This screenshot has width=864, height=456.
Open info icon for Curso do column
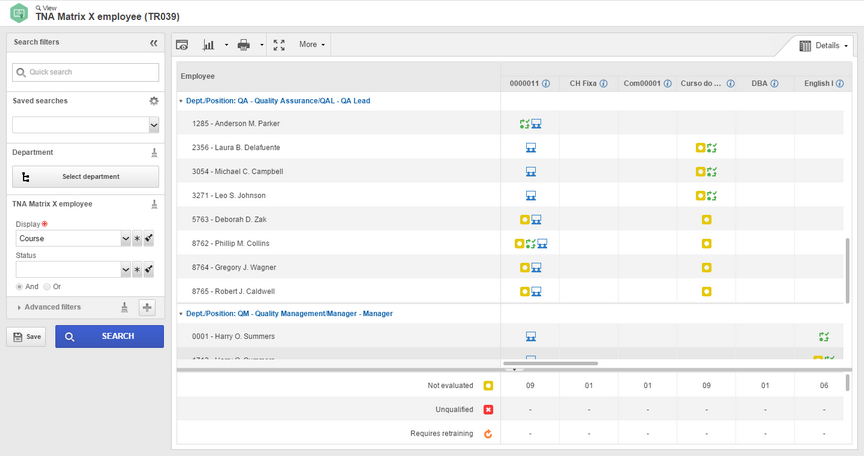coord(731,84)
